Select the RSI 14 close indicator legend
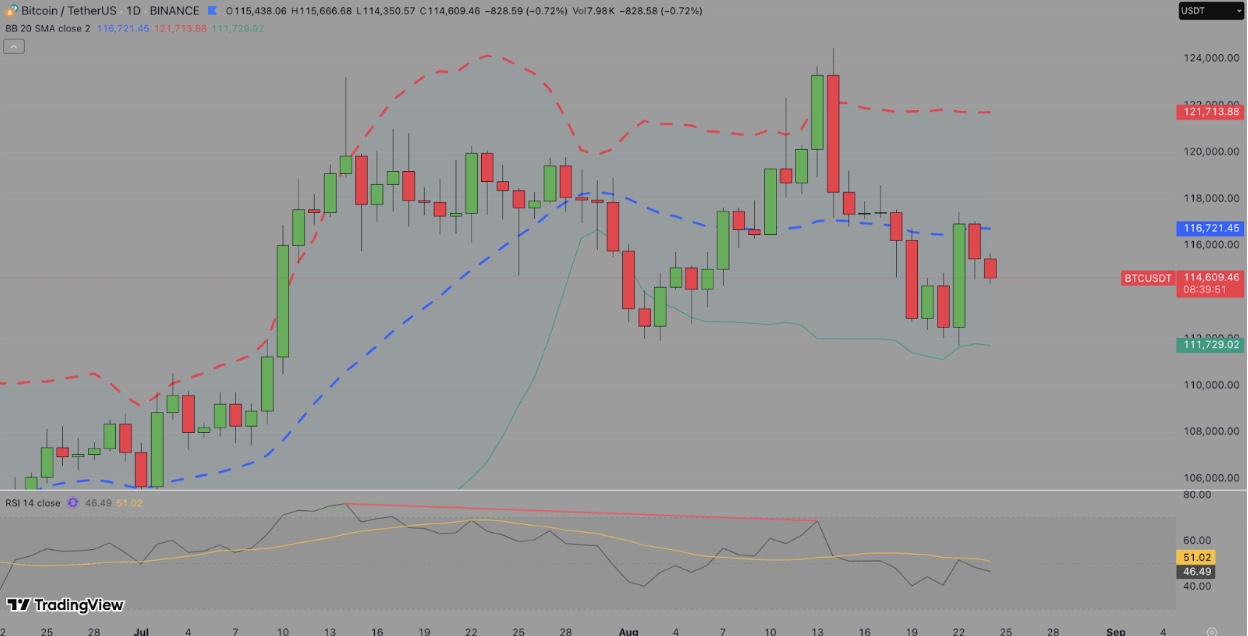 (33, 503)
